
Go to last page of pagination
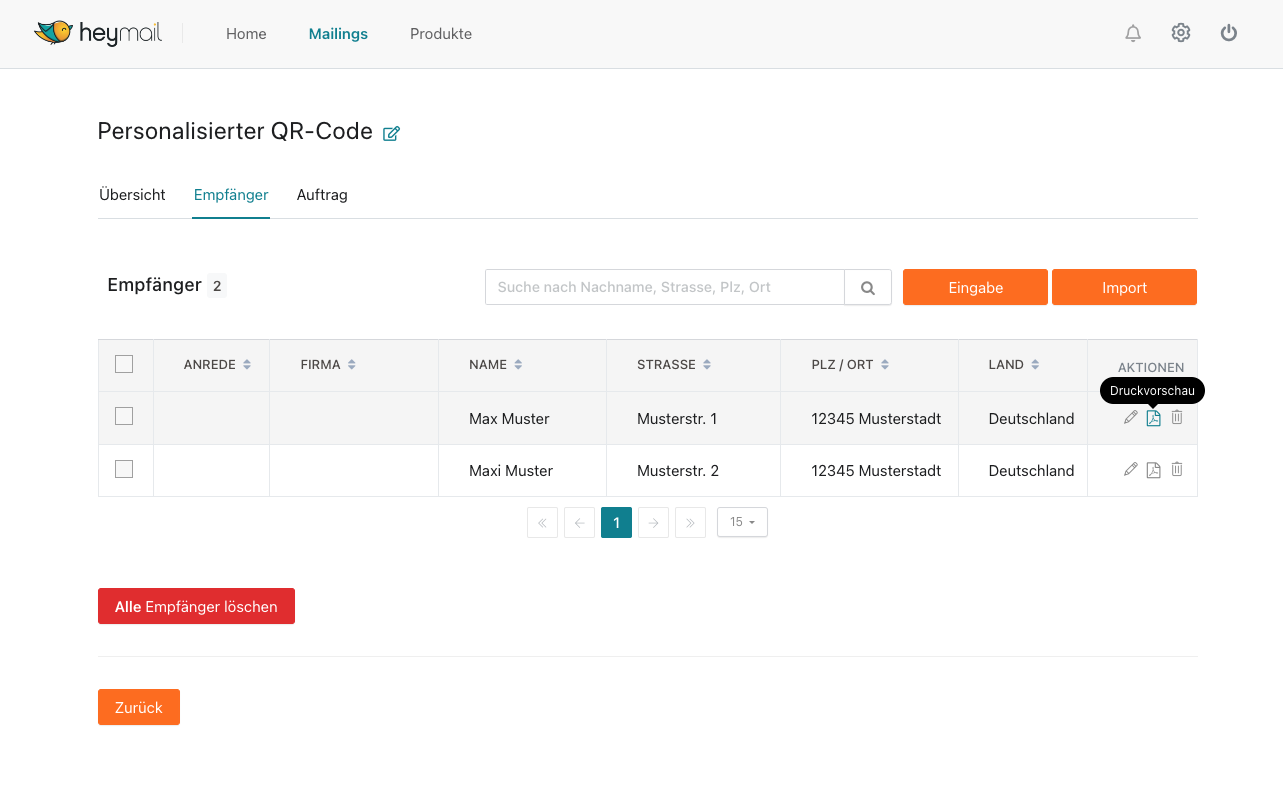click(x=690, y=522)
